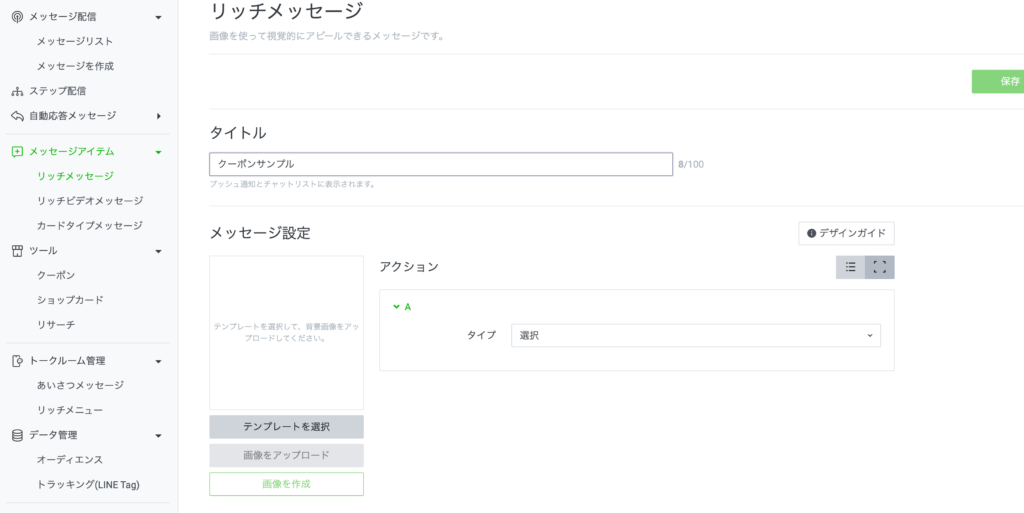The height and width of the screenshot is (513, 1024).
Task: Go to クーポン in the sidebar
Action: point(56,275)
